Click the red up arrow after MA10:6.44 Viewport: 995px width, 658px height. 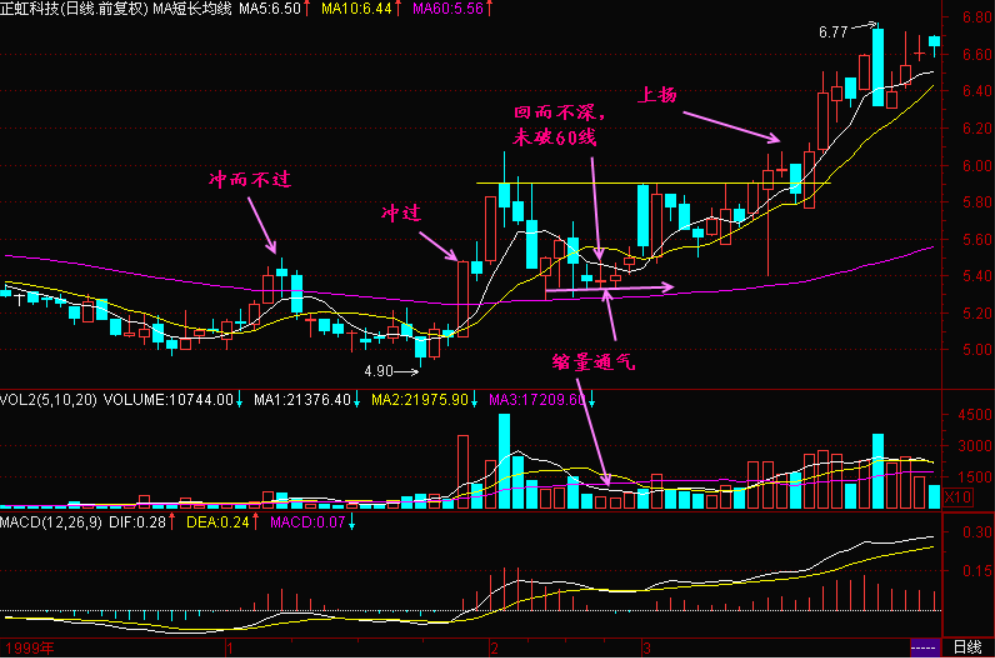pos(400,8)
